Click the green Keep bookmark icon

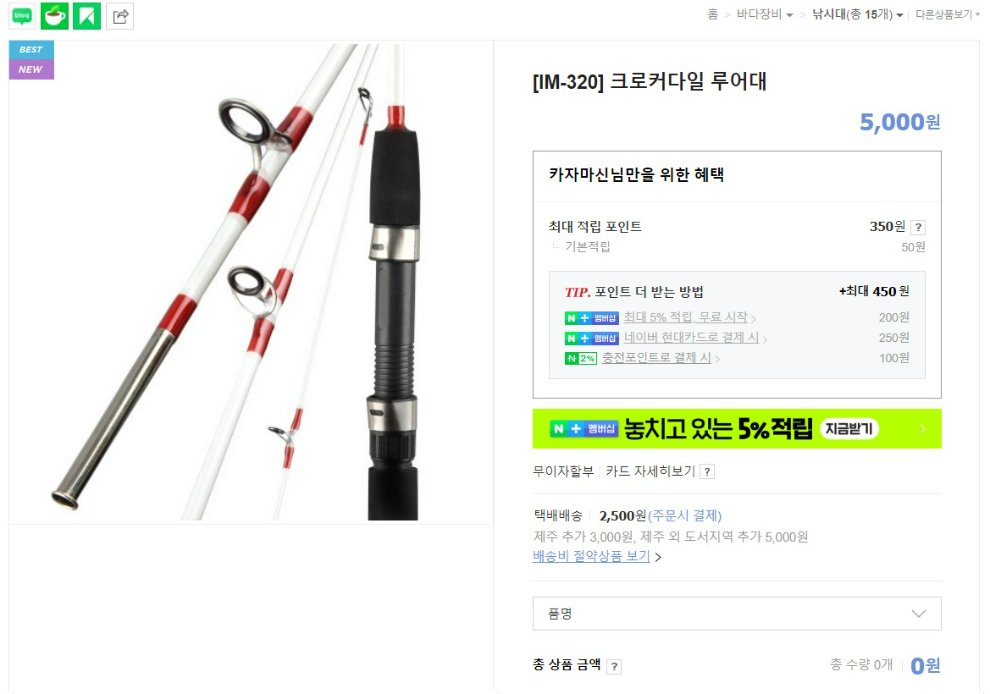point(87,16)
